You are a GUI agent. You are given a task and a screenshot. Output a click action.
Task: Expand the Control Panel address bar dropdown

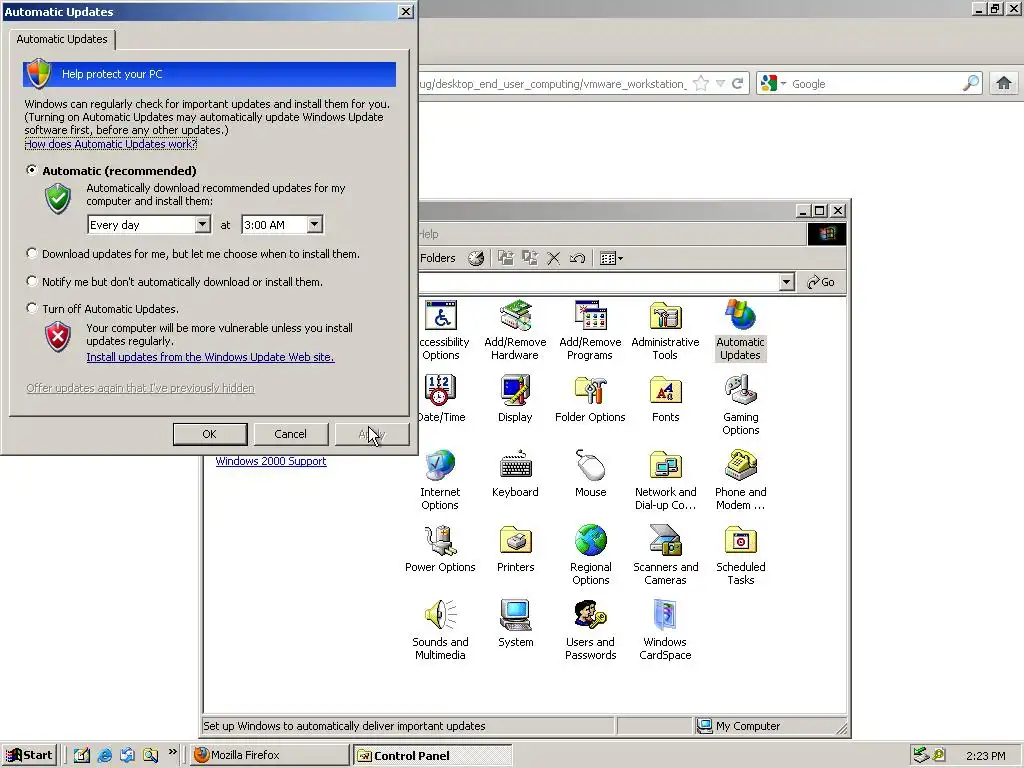tap(787, 282)
